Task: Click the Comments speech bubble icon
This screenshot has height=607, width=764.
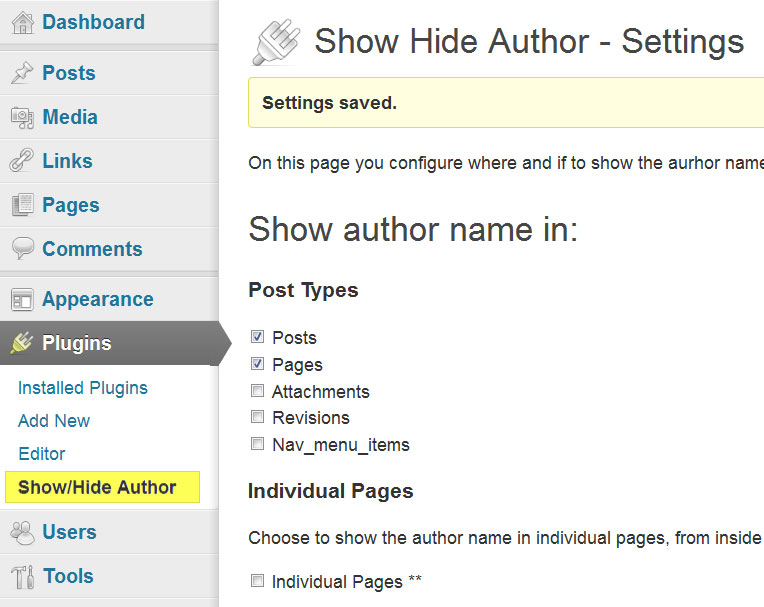Action: click(x=22, y=249)
